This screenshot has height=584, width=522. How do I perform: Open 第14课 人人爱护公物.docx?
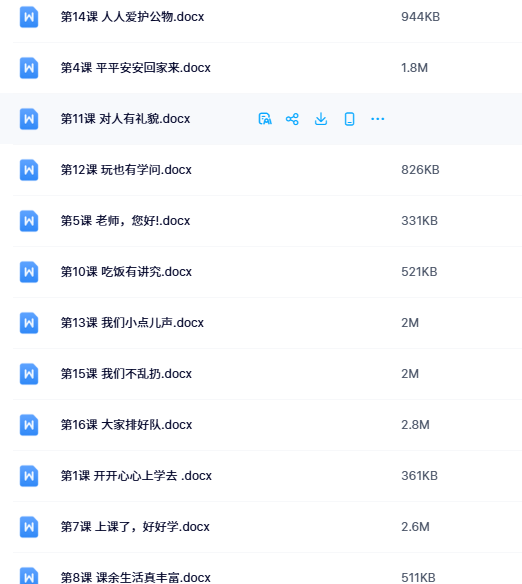click(132, 17)
